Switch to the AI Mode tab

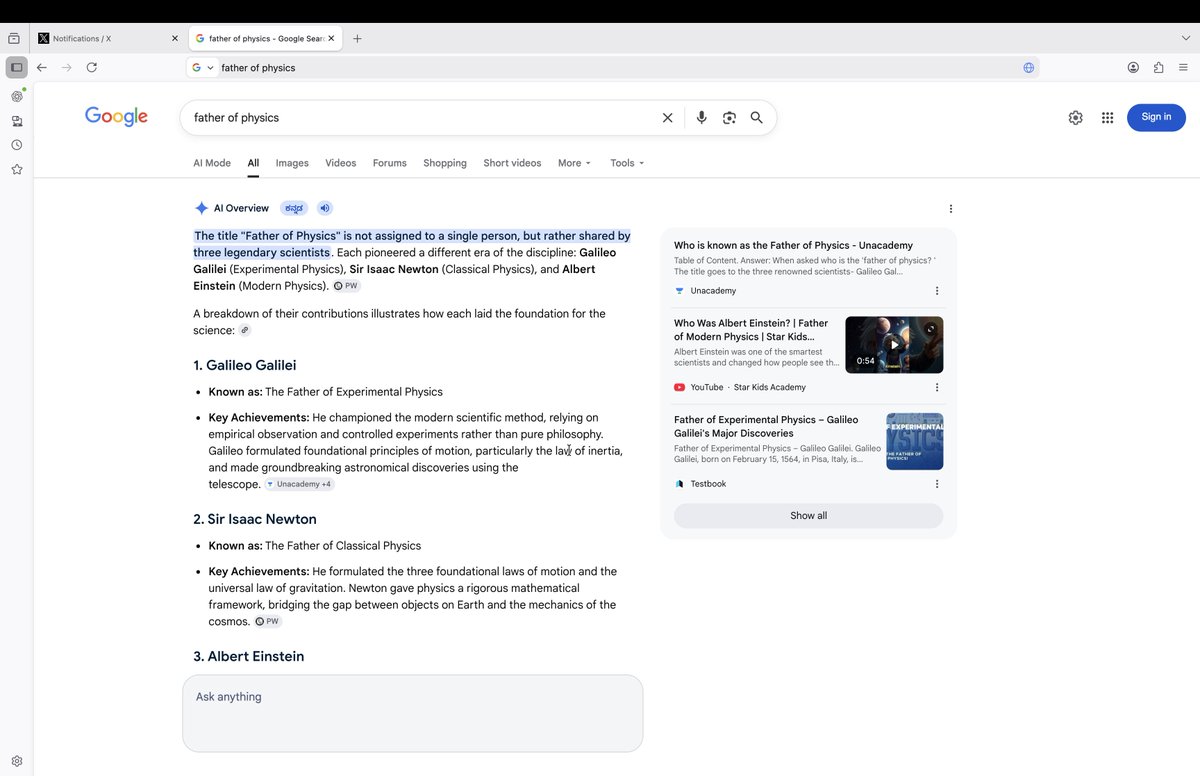pyautogui.click(x=212, y=163)
